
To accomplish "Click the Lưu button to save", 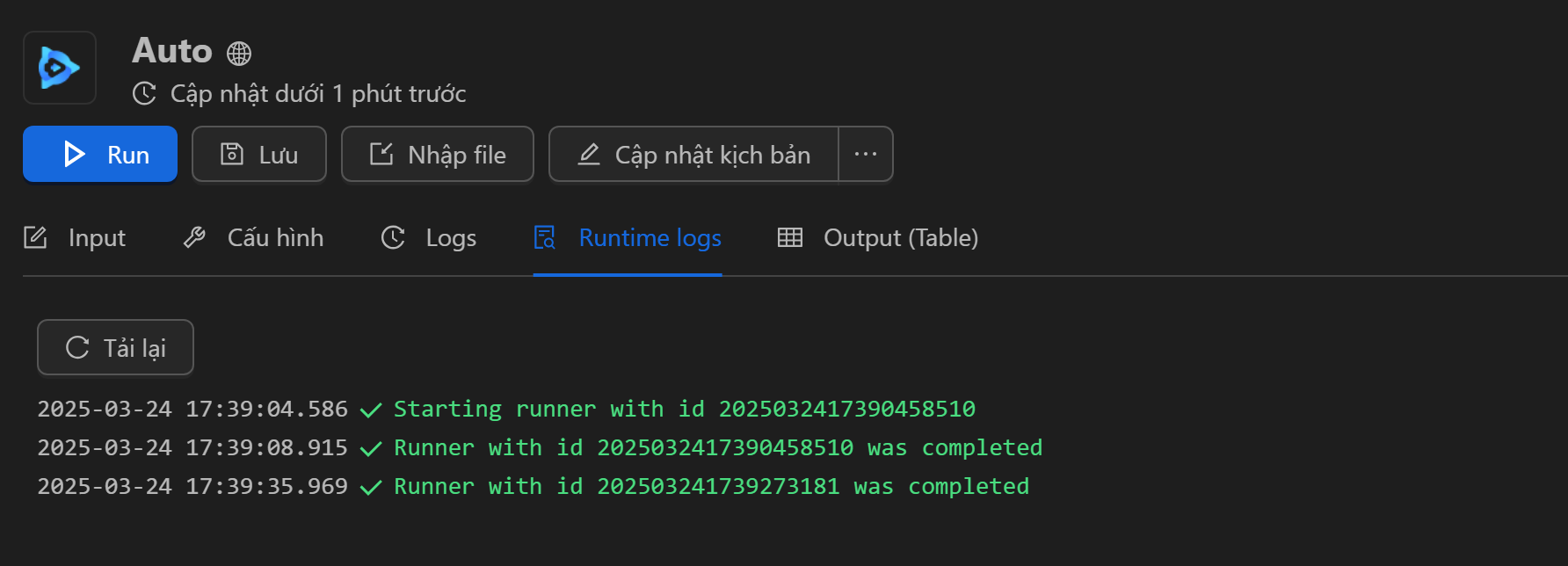I will [x=258, y=154].
